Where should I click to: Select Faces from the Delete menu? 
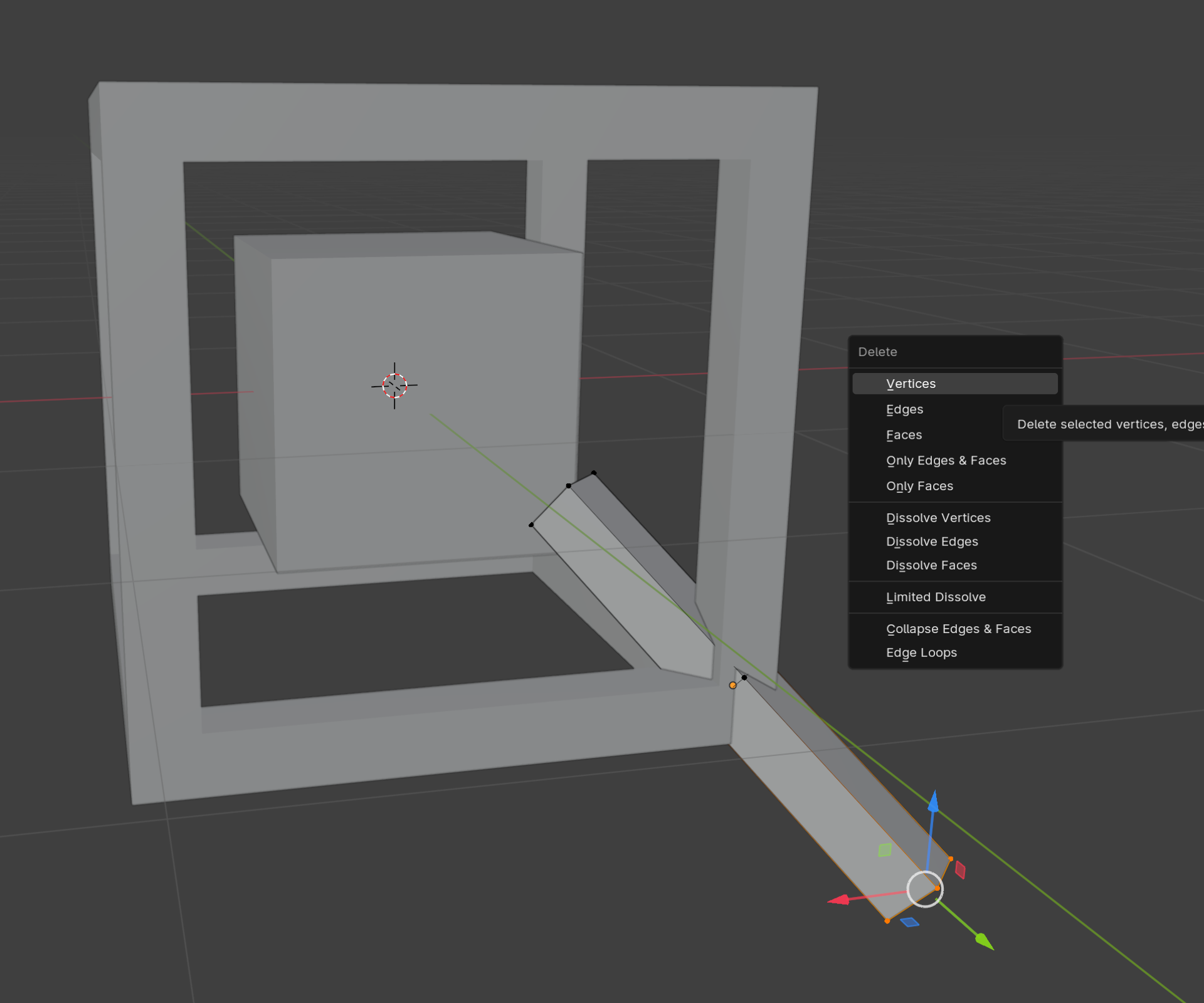(x=904, y=435)
